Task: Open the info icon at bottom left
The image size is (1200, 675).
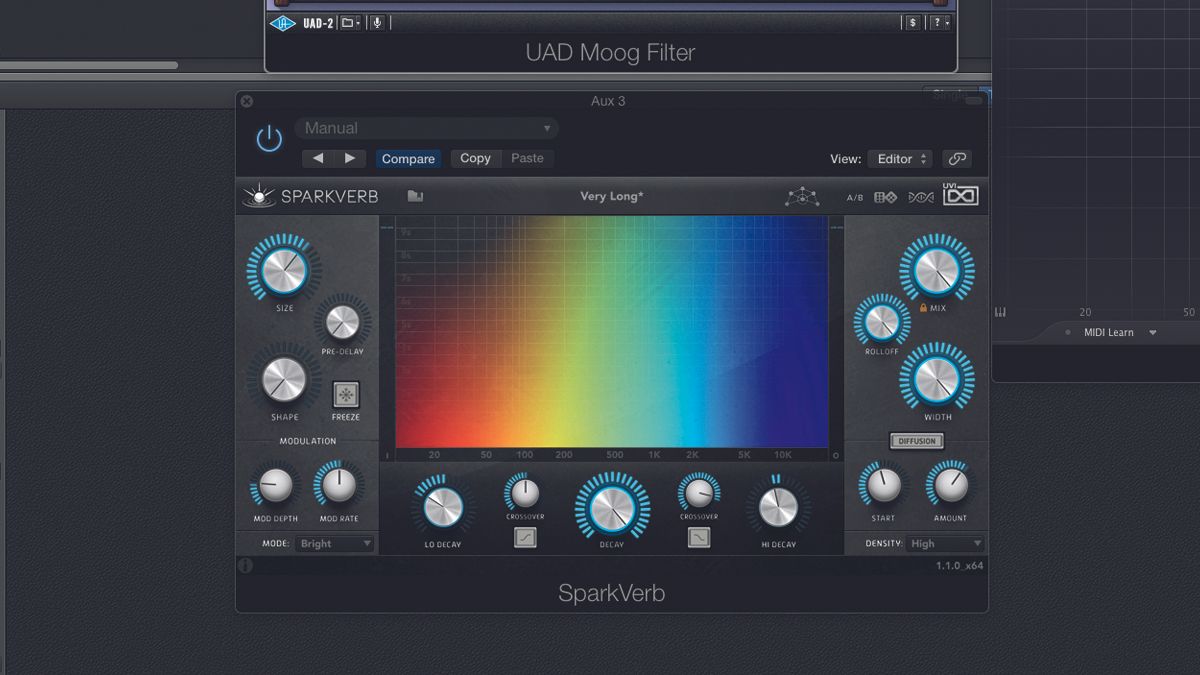Action: coord(247,565)
